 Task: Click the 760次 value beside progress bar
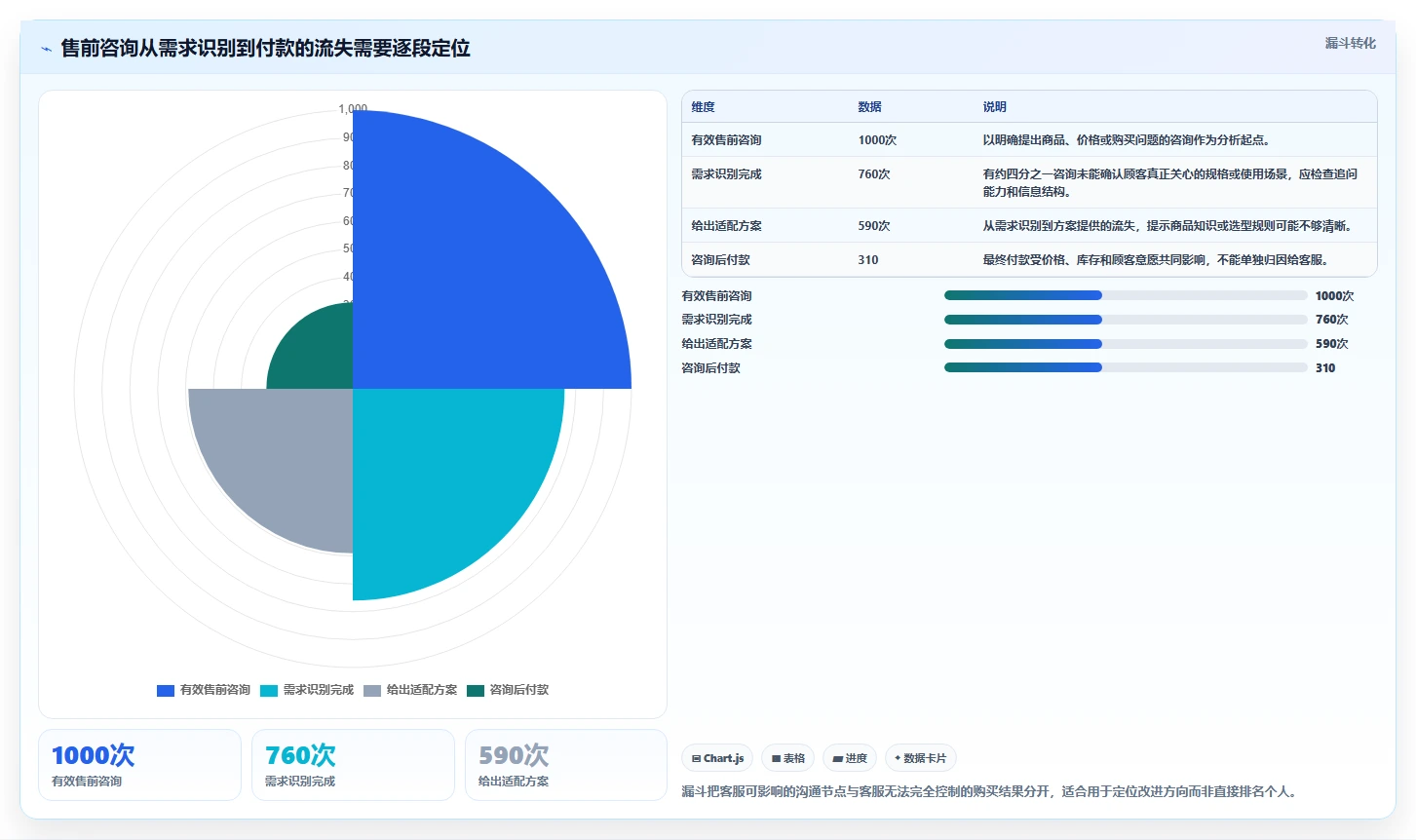[x=1331, y=320]
